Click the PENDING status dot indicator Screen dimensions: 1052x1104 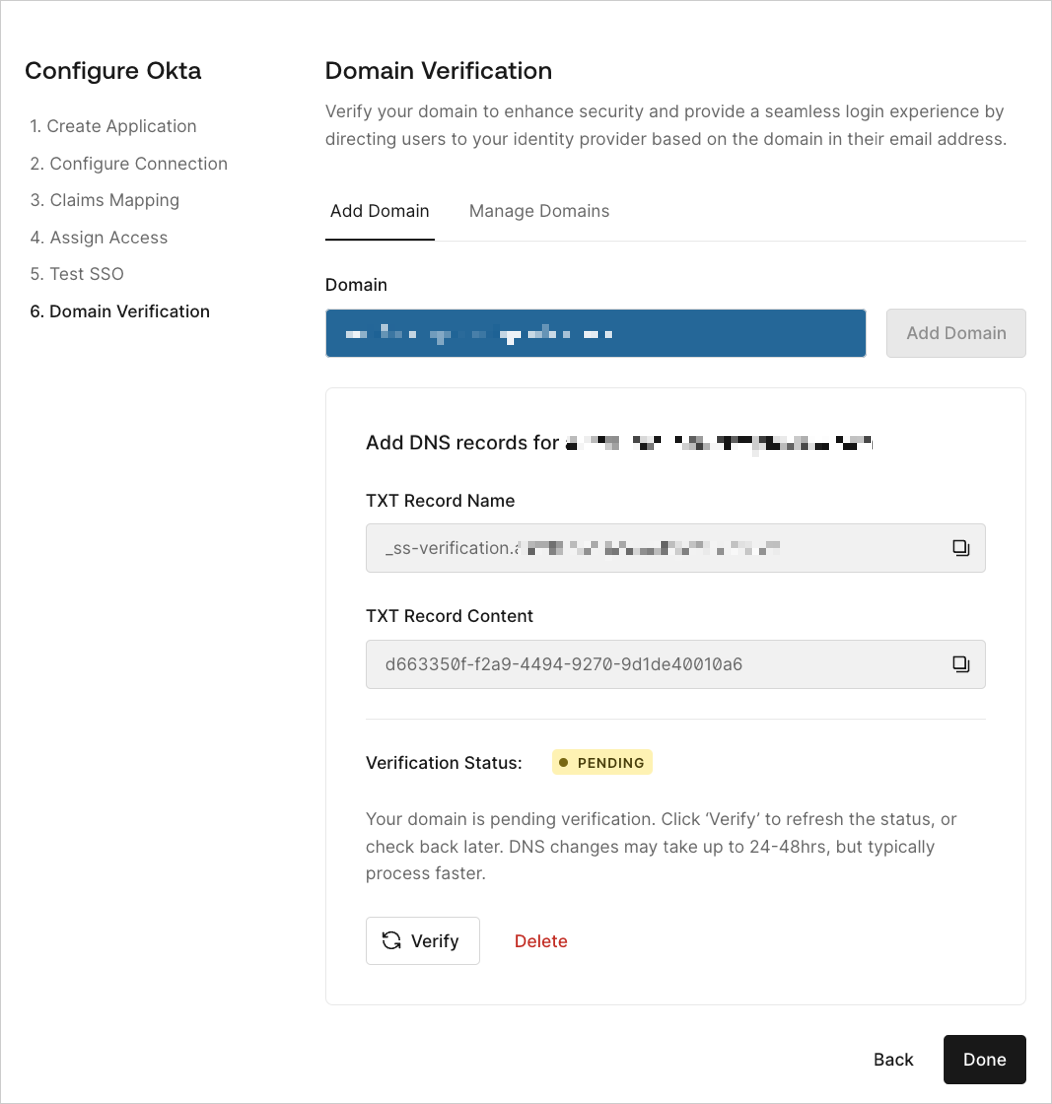click(568, 761)
